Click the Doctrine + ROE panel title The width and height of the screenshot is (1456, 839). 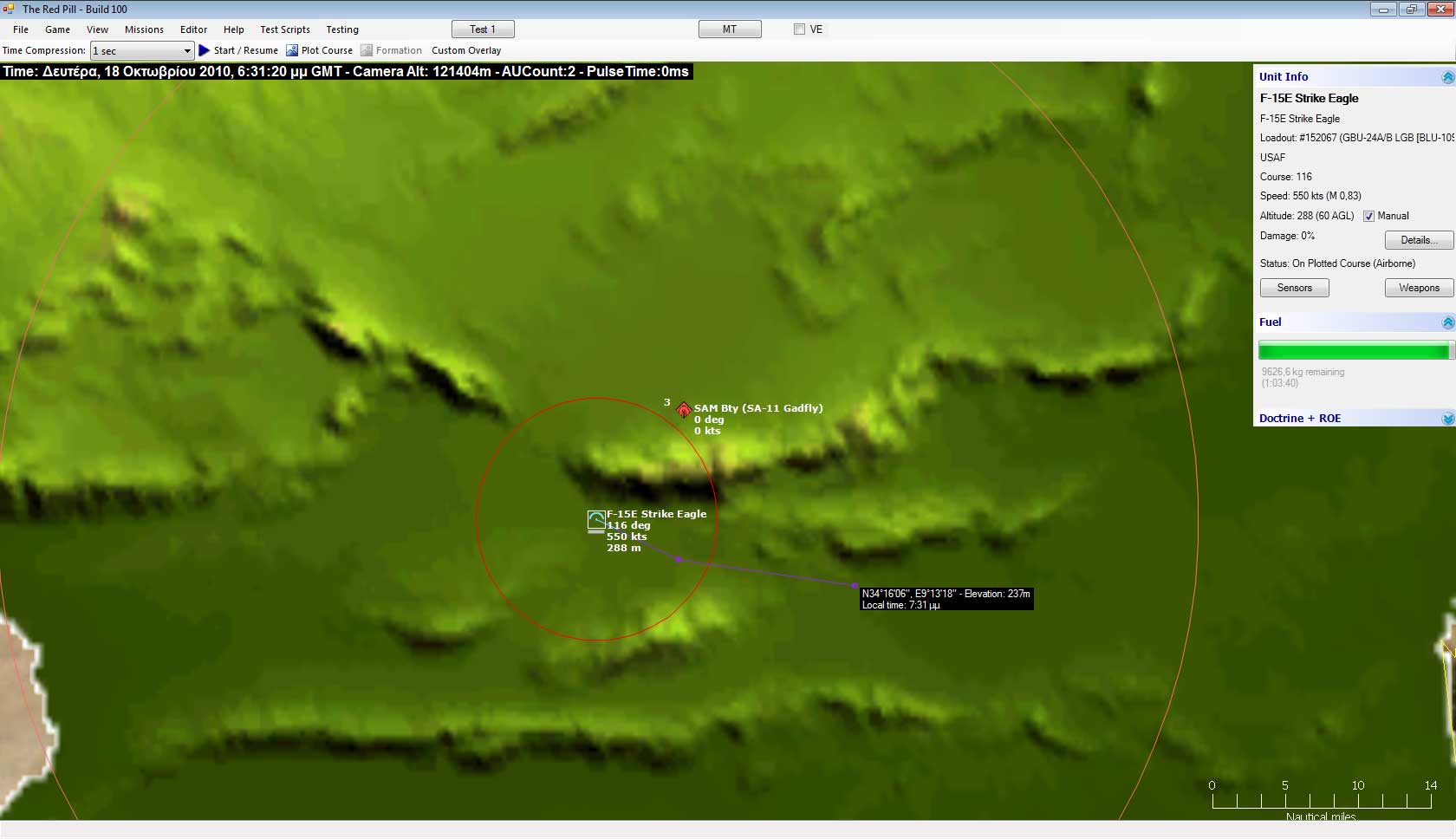pos(1299,419)
